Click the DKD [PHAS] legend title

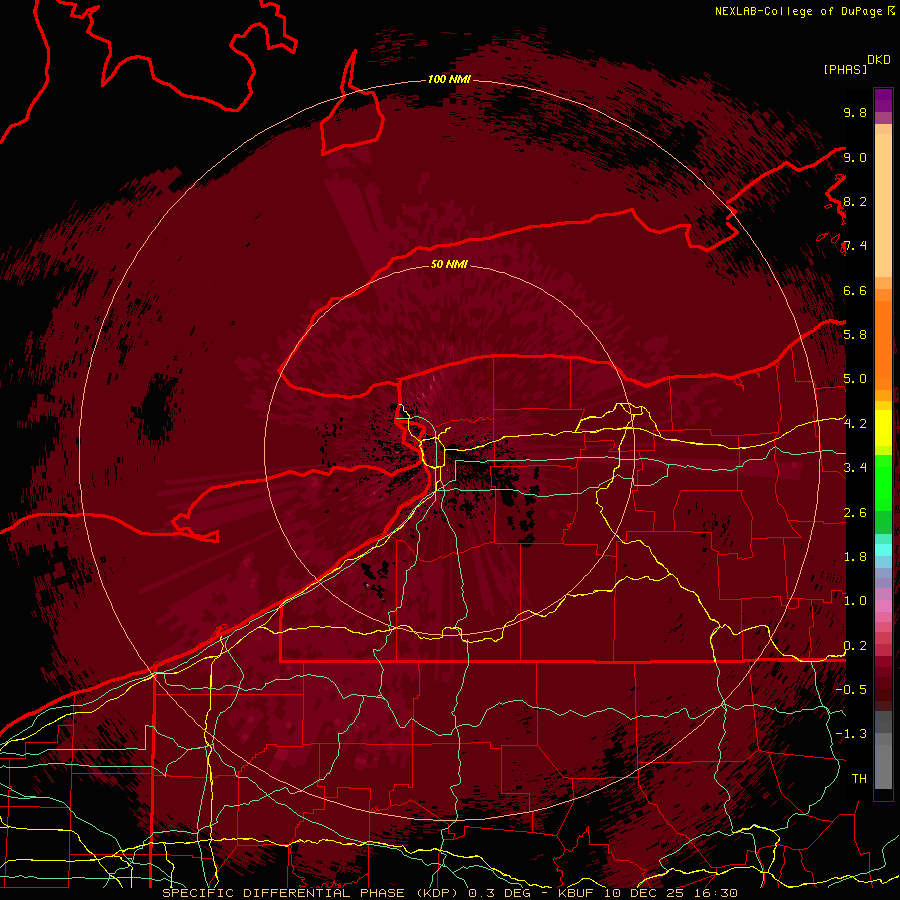pyautogui.click(x=856, y=65)
